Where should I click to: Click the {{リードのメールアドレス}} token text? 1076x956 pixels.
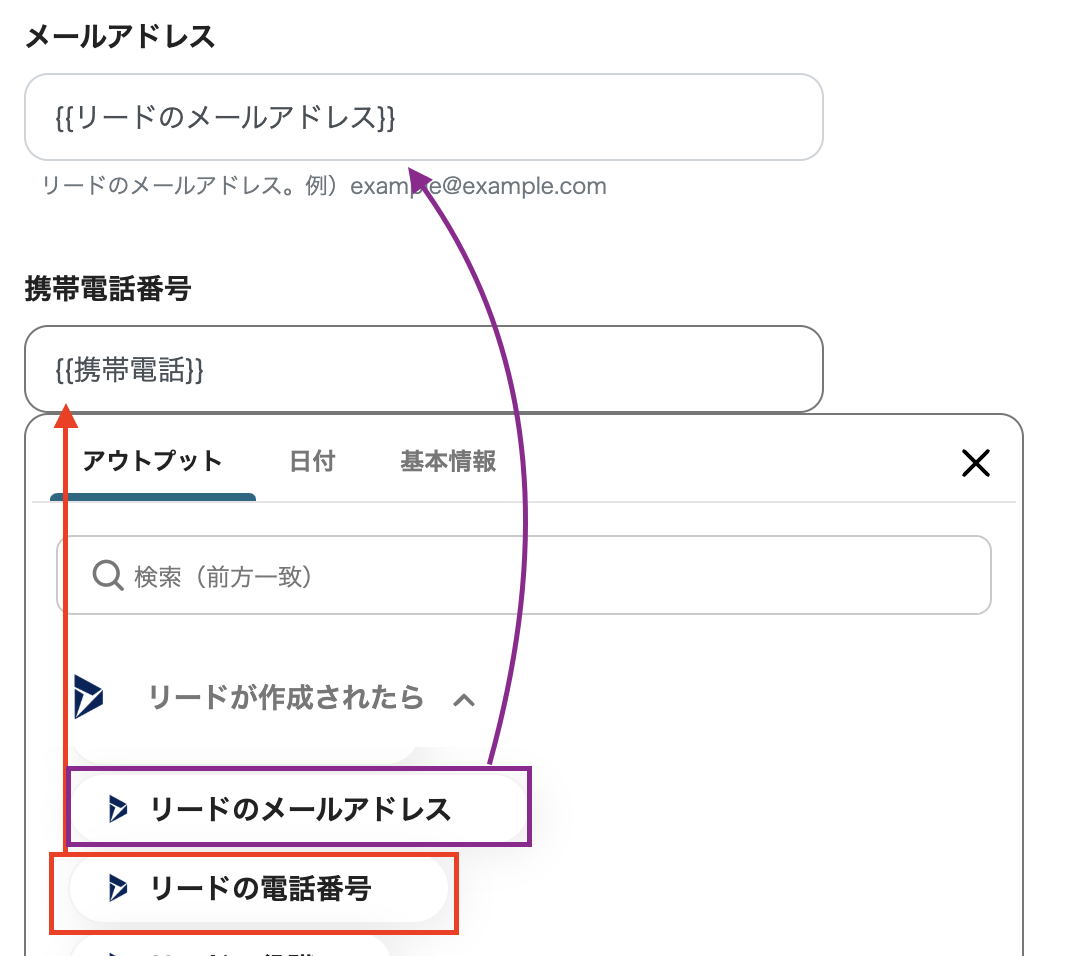pos(225,117)
